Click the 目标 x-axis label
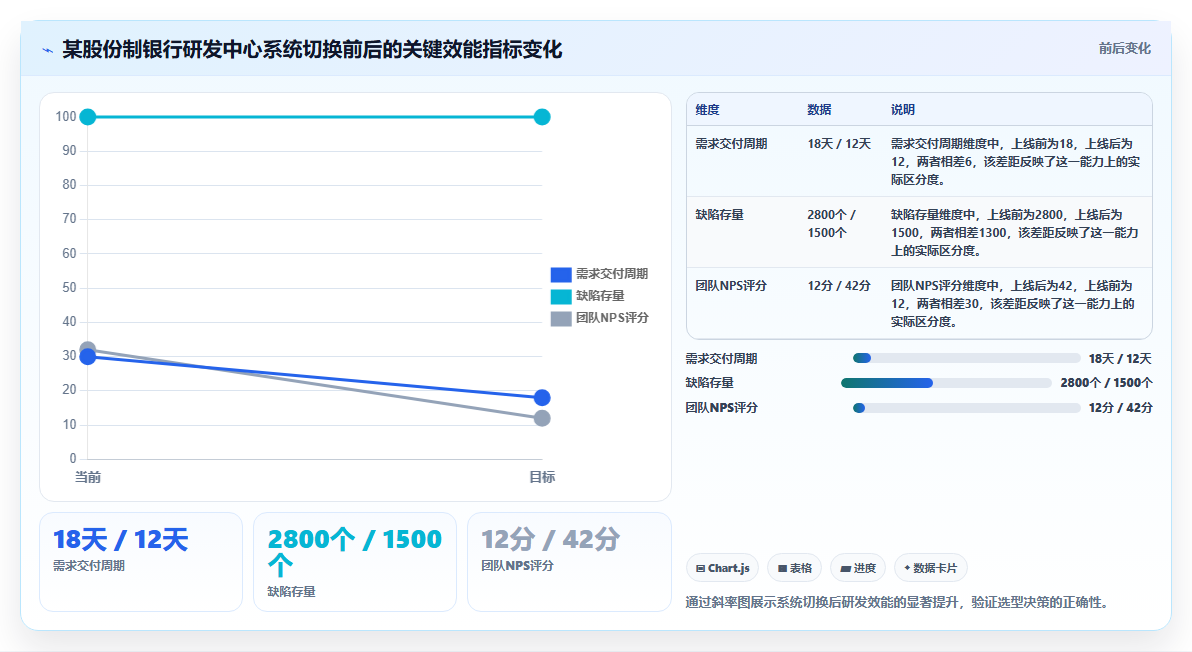 click(x=542, y=477)
